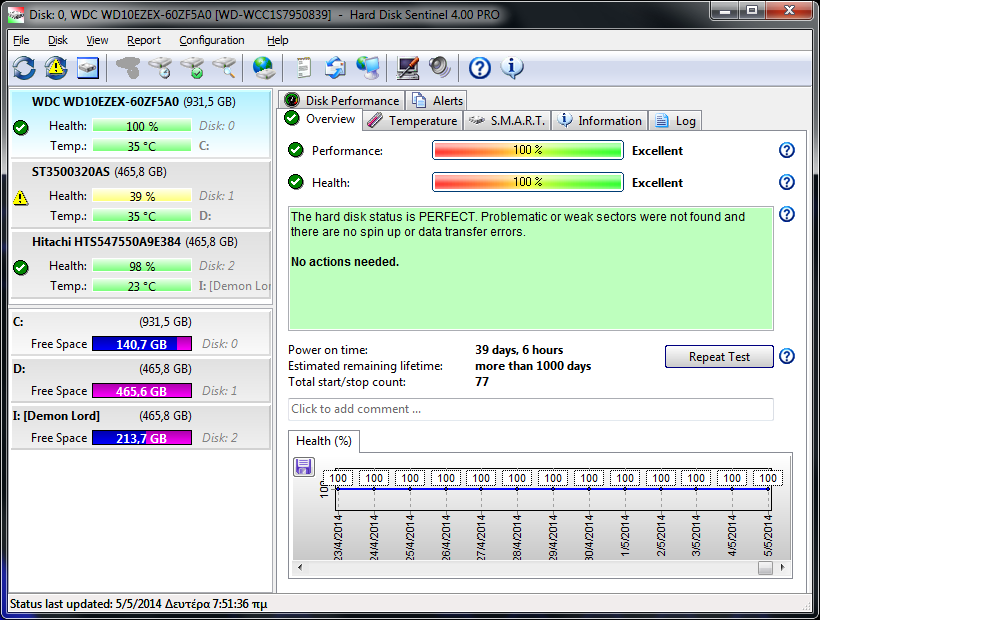Open the Report menu
This screenshot has width=1008, height=630.
coord(144,40)
